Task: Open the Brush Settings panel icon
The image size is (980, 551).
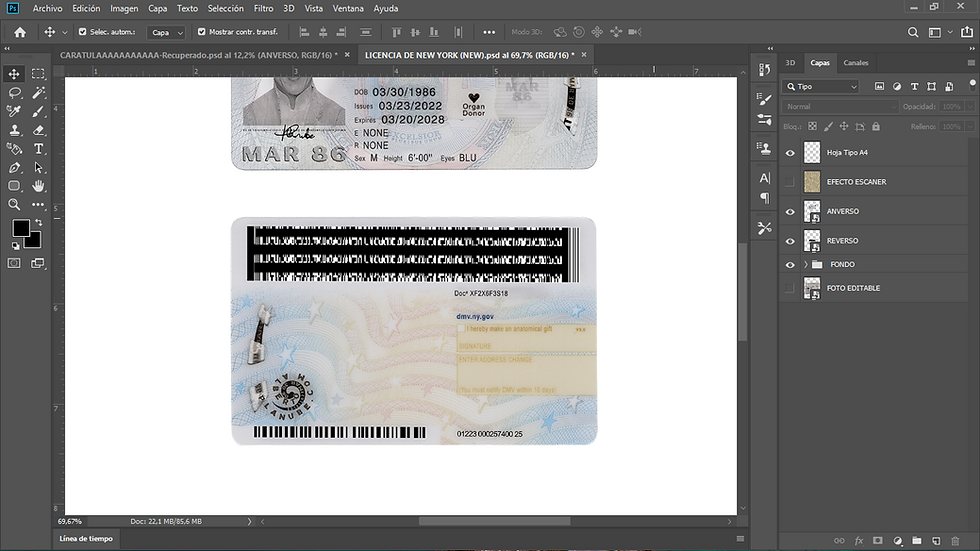Action: (764, 99)
